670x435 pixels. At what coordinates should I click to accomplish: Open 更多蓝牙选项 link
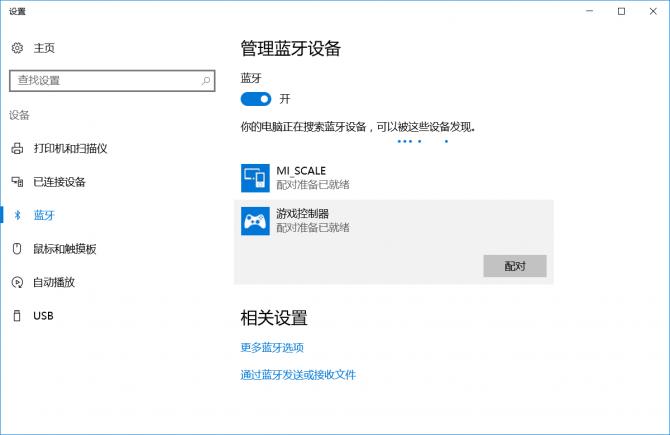(x=272, y=347)
